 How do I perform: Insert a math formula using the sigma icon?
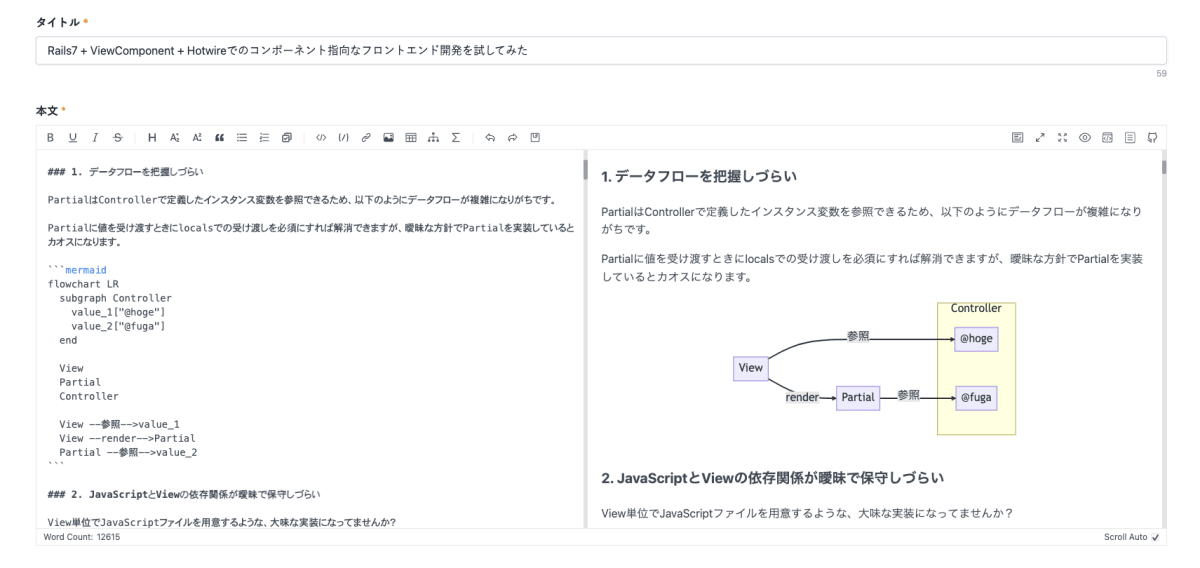(455, 136)
